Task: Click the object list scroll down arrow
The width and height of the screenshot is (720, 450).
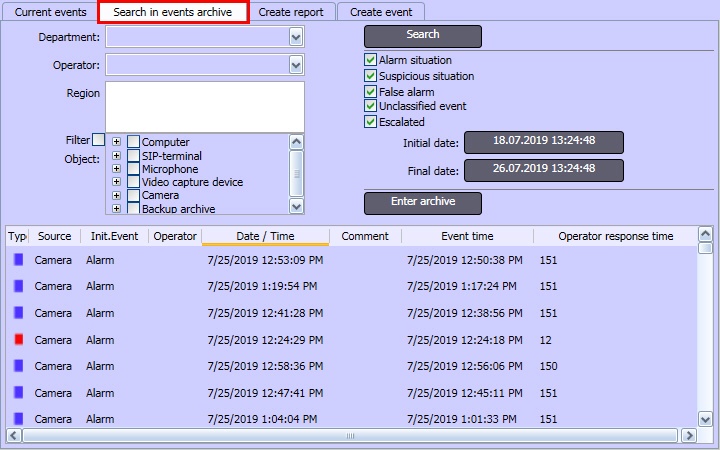Action: click(x=296, y=207)
